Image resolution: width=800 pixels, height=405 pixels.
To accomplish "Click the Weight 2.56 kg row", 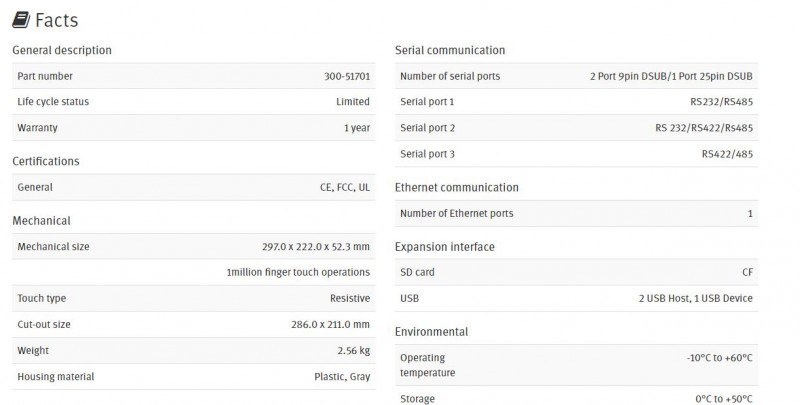I will tap(193, 350).
